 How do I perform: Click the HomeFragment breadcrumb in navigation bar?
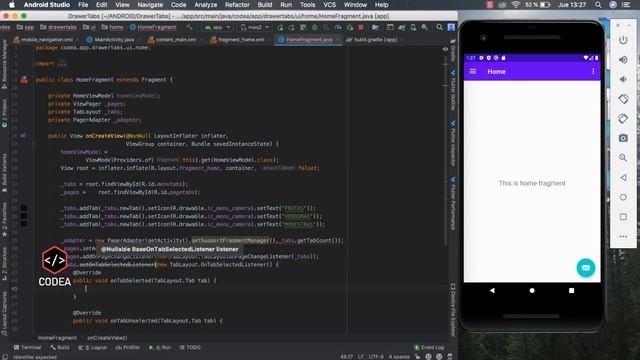click(x=153, y=27)
